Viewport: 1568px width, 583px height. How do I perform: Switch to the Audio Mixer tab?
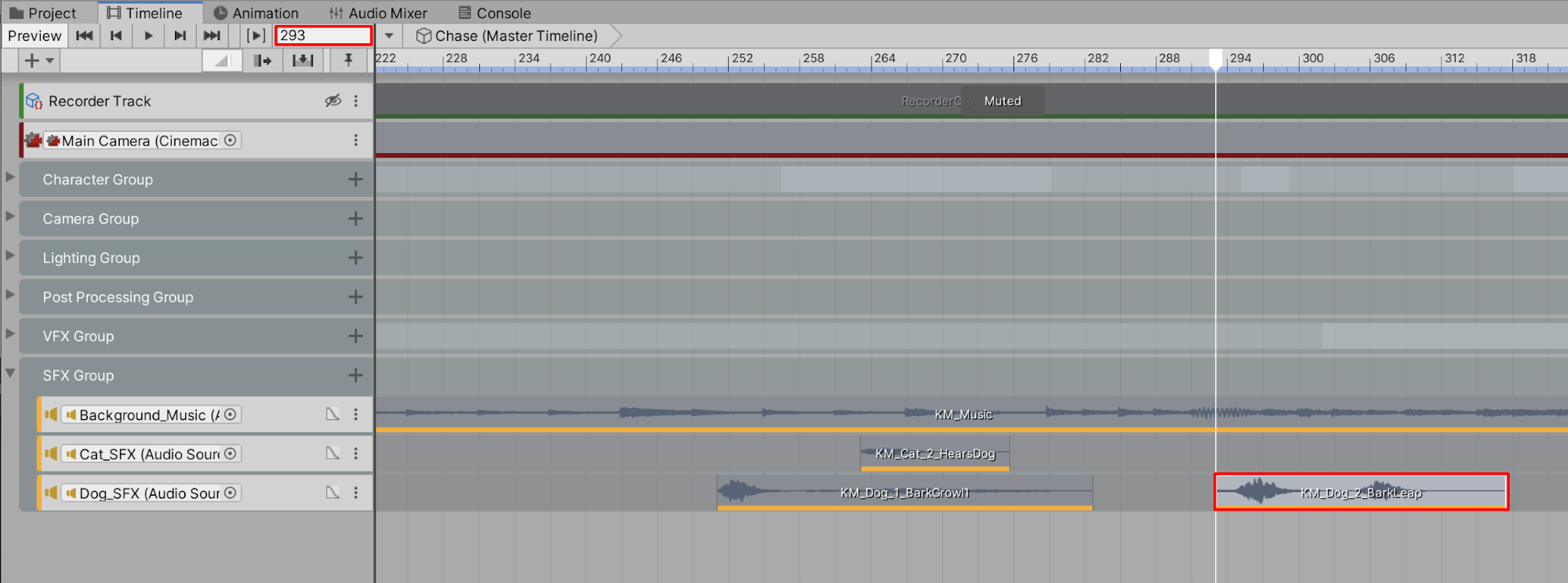tap(378, 13)
